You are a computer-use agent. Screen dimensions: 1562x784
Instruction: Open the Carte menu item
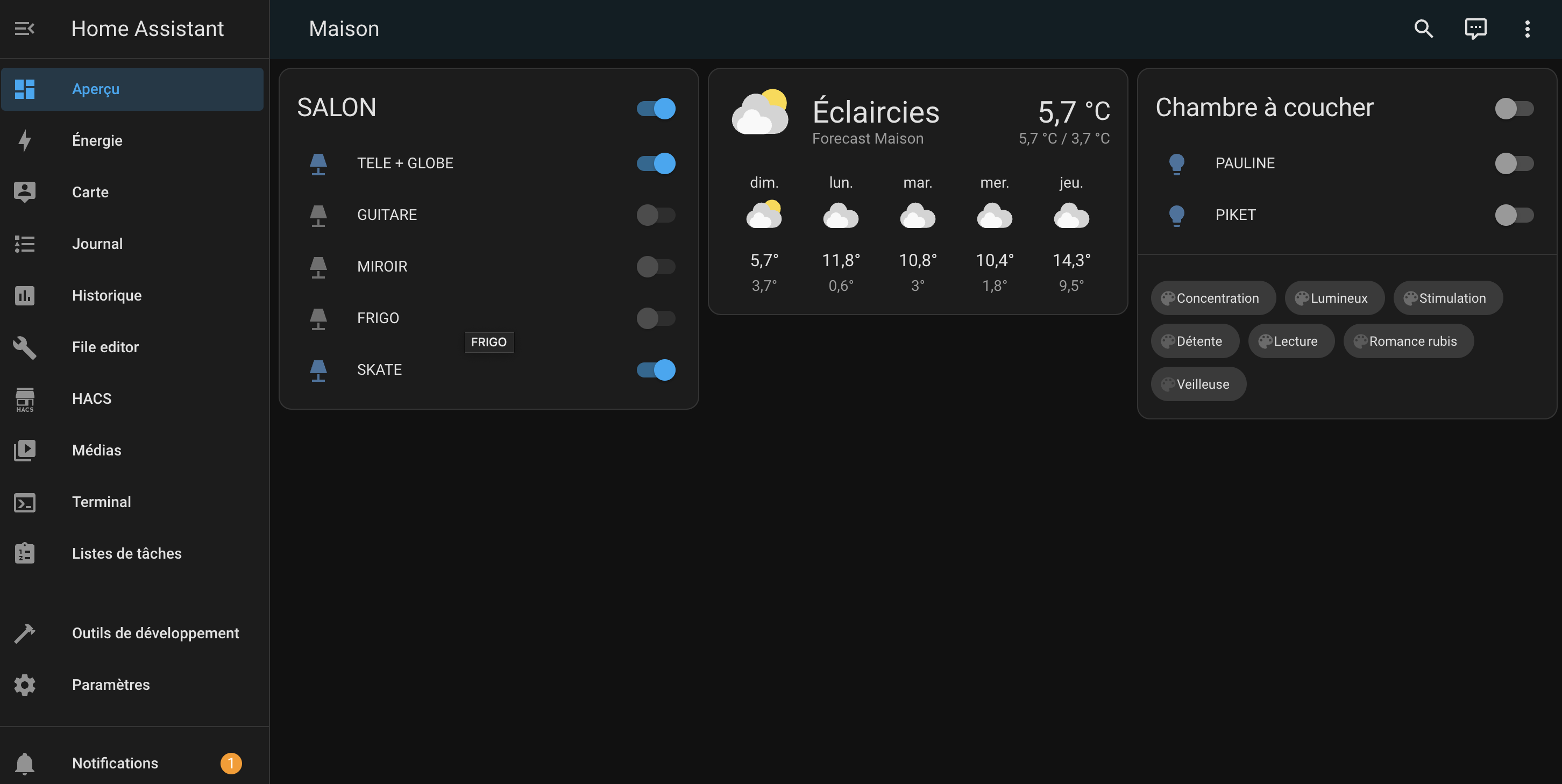132,192
